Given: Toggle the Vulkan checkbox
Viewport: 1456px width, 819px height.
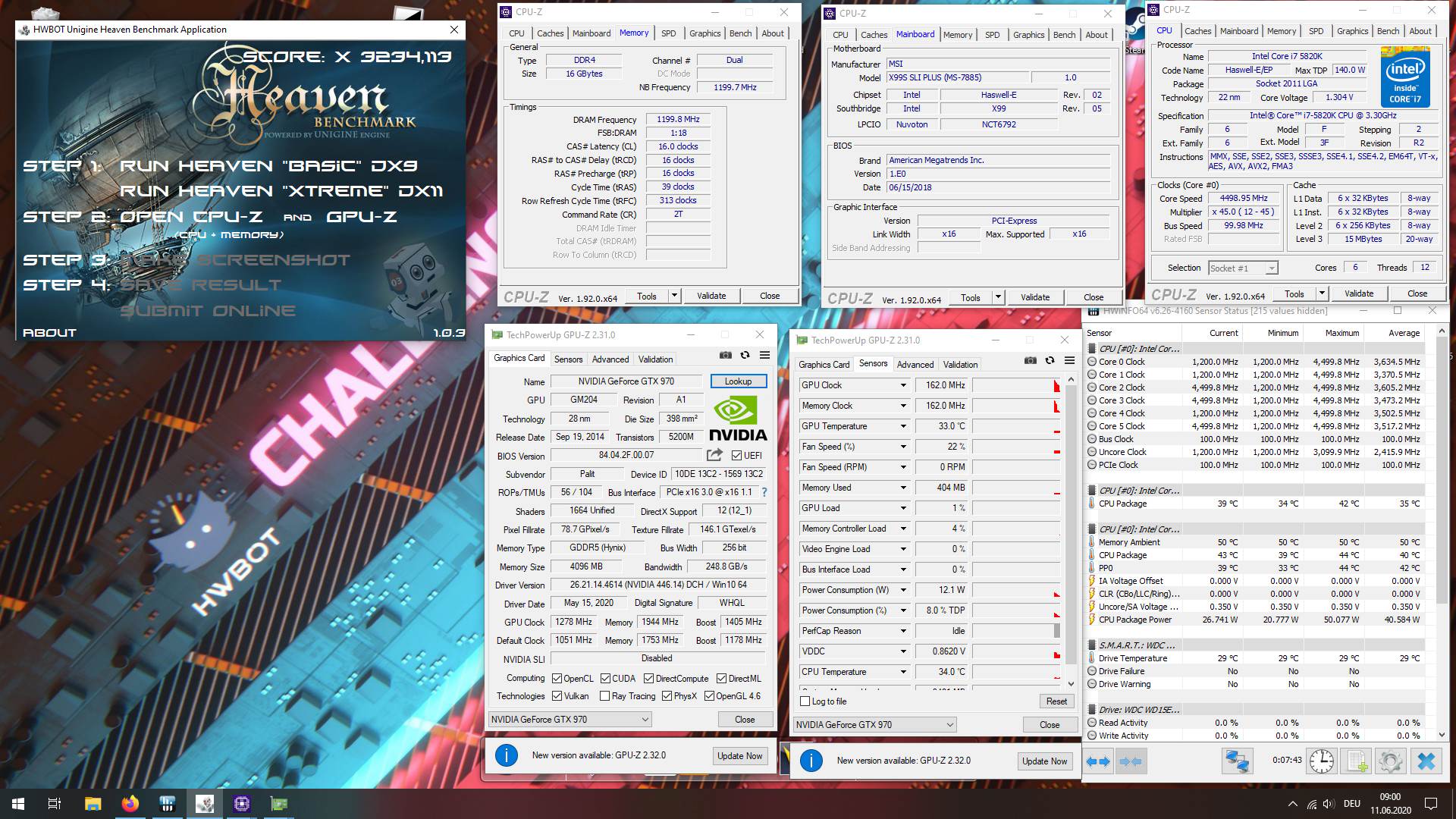Looking at the screenshot, I should point(557,696).
